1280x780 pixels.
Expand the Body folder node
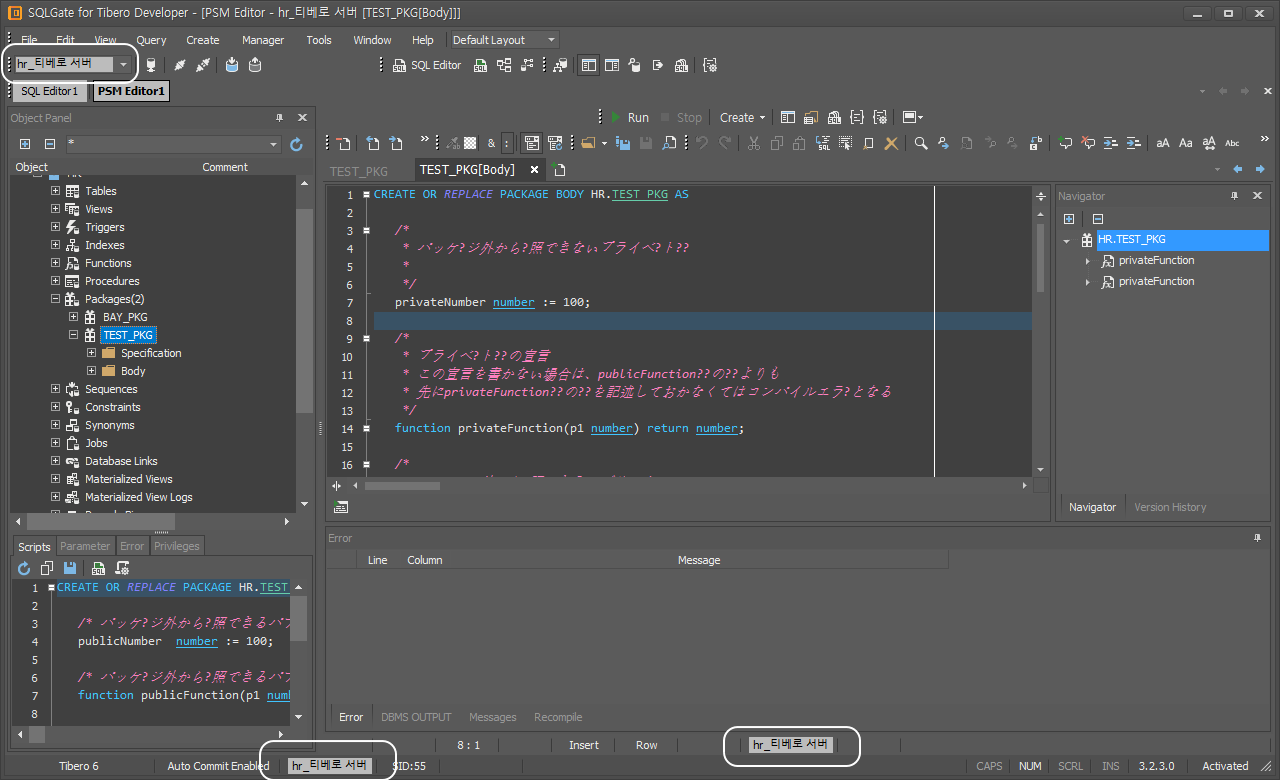tap(92, 371)
